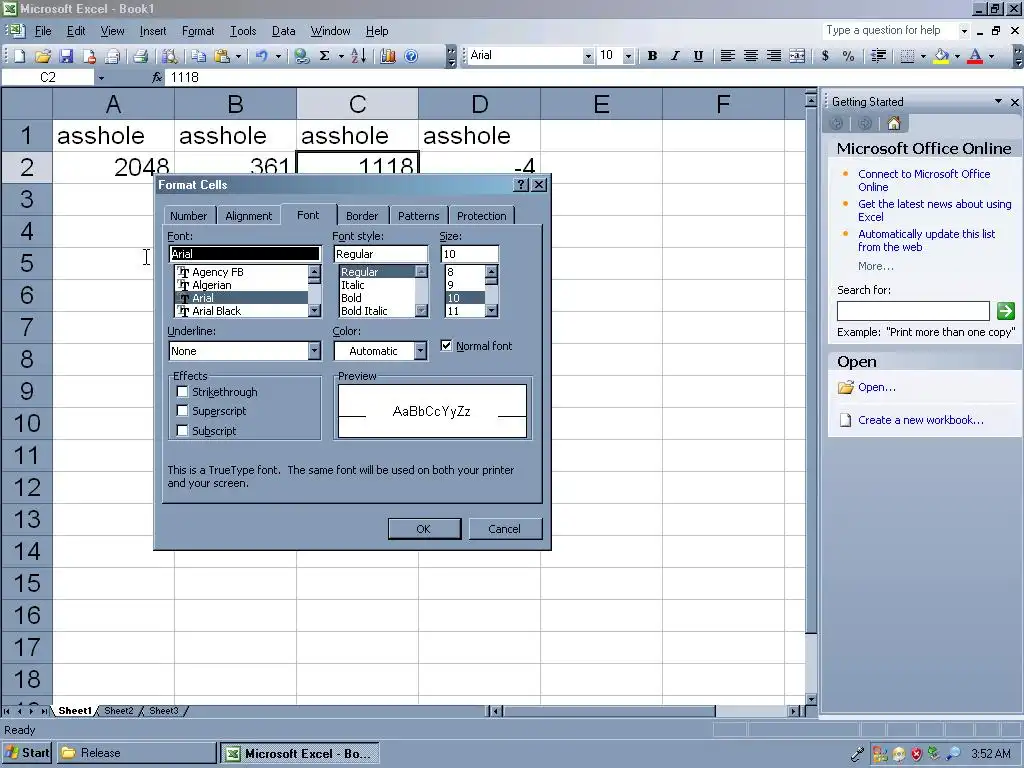Click the Fill Color paint bucket
Screen dimensions: 1024x768
pos(941,56)
